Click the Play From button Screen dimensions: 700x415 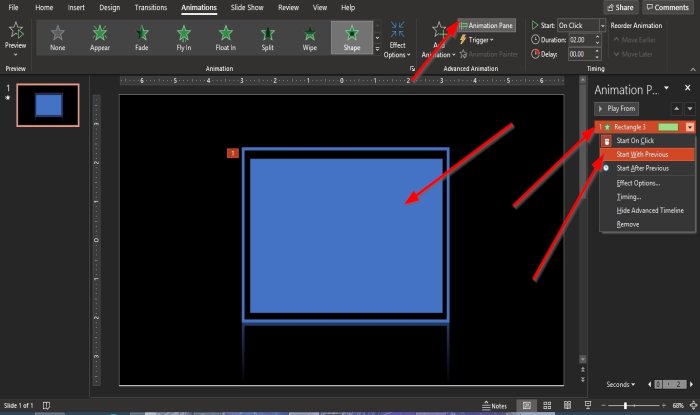[617, 108]
